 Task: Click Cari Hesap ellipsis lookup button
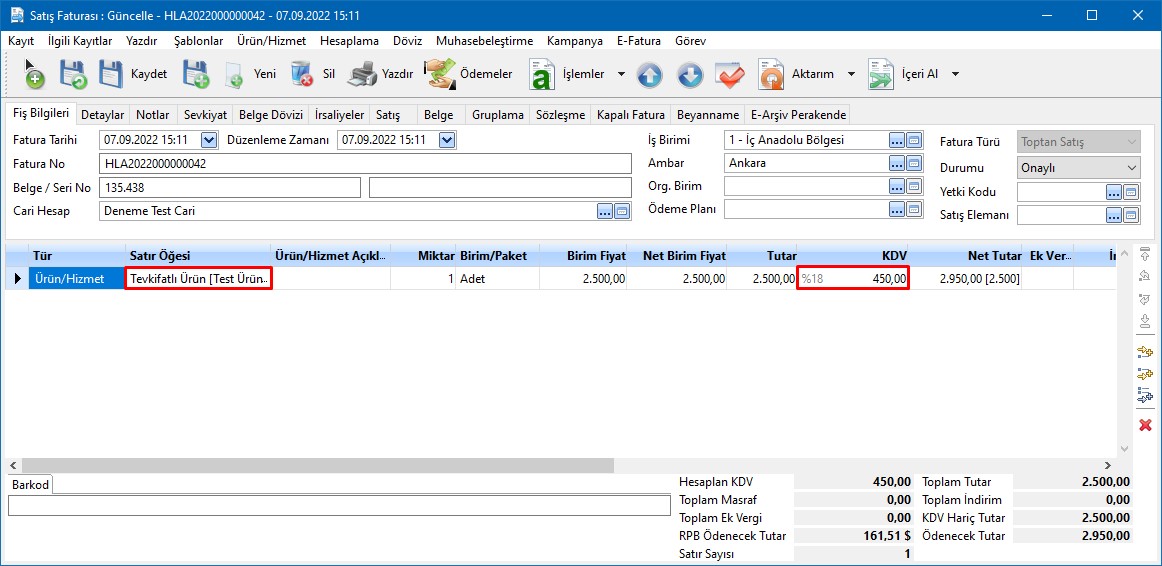[x=604, y=211]
